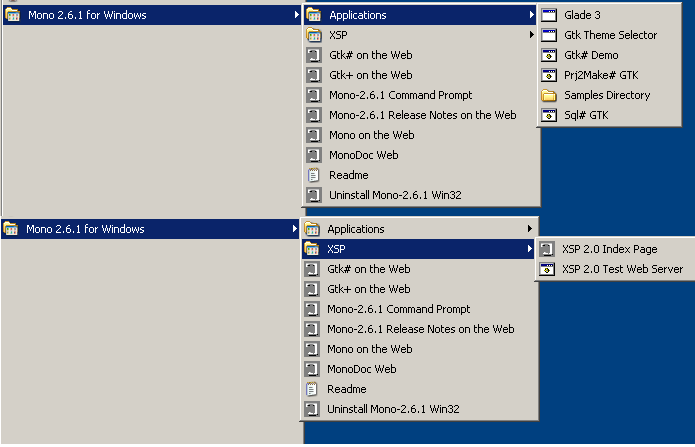The width and height of the screenshot is (695, 447).
Task: Click the folder icon of the highlighted Applications entry
Action: [313, 15]
